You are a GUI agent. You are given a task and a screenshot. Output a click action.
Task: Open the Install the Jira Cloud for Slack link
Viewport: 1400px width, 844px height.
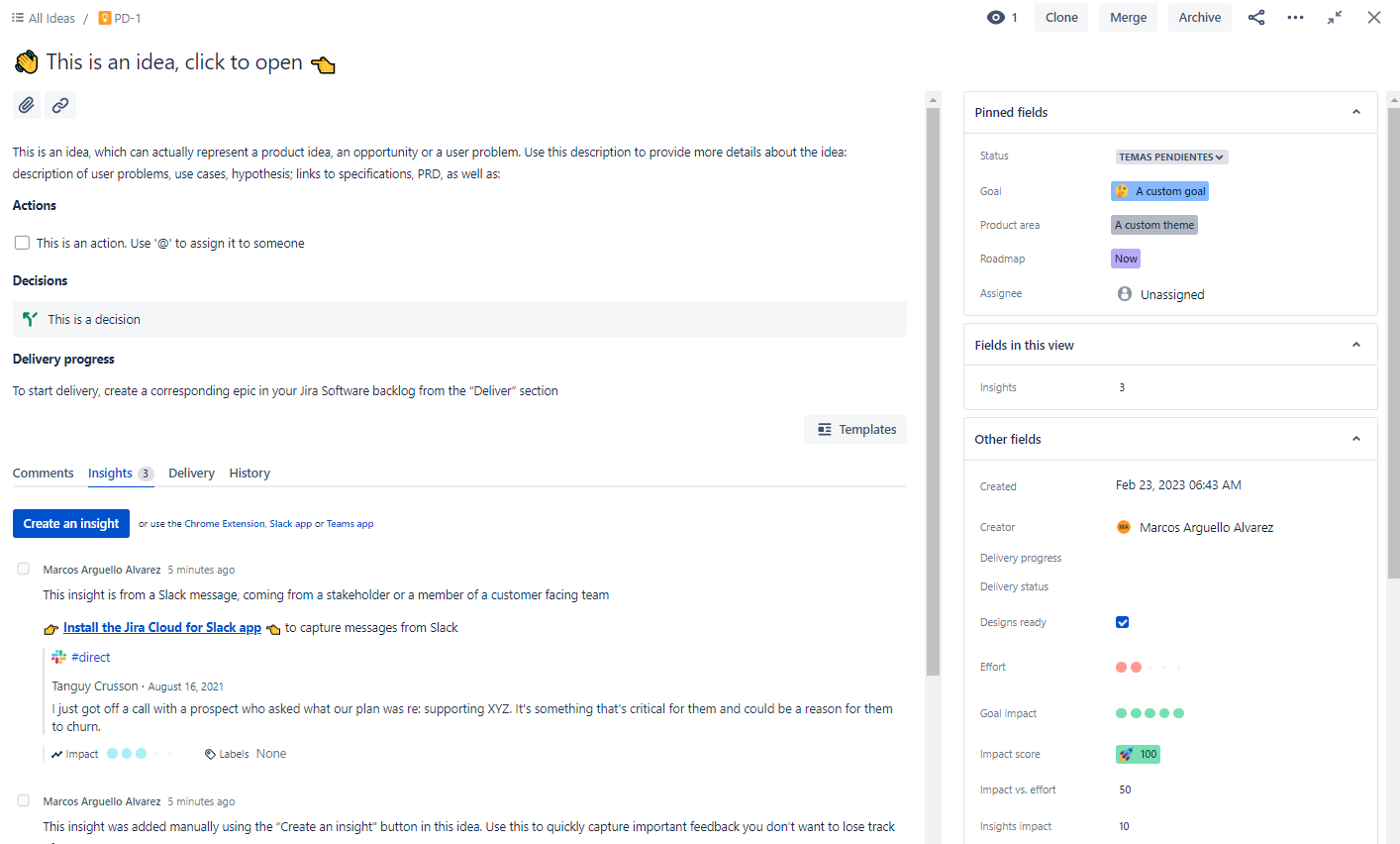click(x=161, y=627)
